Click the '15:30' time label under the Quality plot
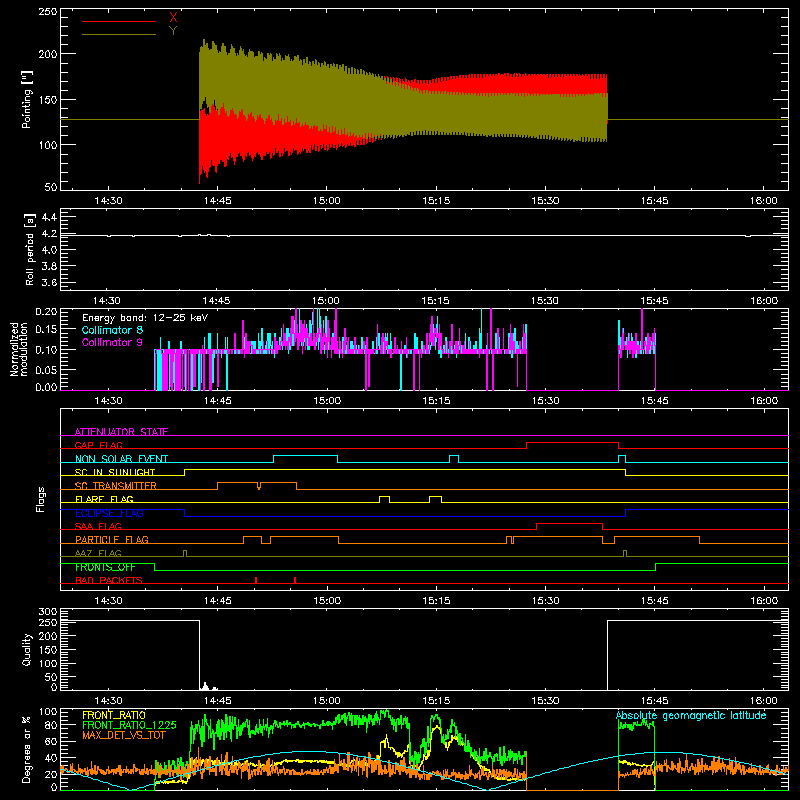The width and height of the screenshot is (800, 800). pos(545,701)
